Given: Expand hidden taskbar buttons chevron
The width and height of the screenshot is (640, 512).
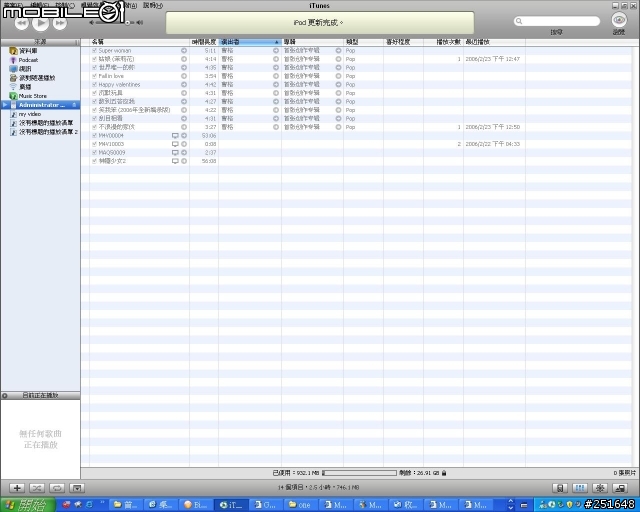Looking at the screenshot, I should 511,505.
